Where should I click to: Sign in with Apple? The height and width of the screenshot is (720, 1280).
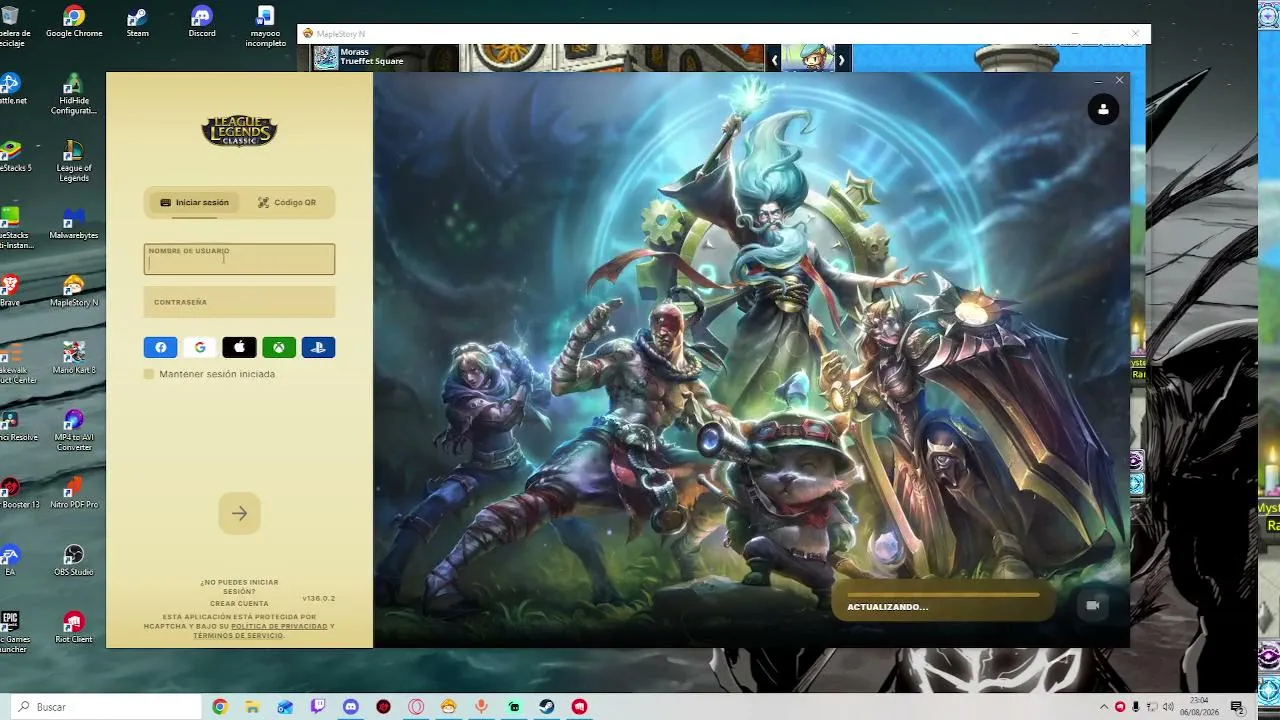click(239, 347)
